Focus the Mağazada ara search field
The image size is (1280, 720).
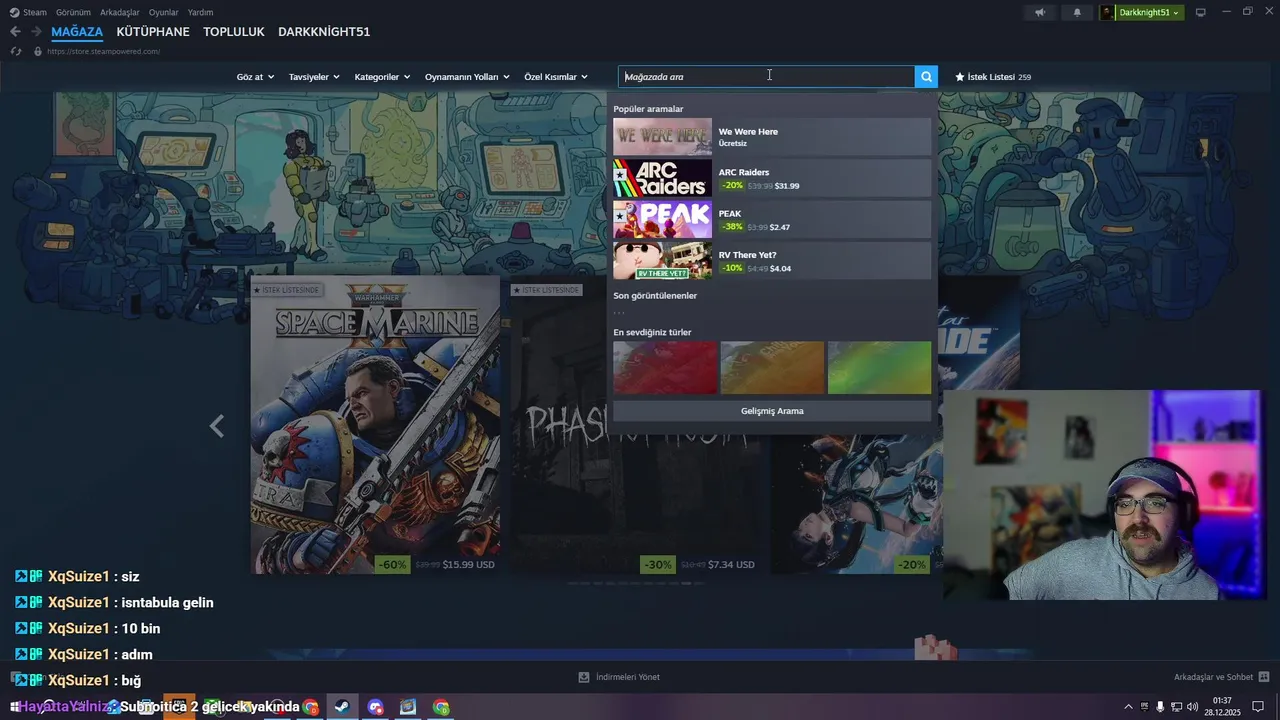(x=766, y=76)
